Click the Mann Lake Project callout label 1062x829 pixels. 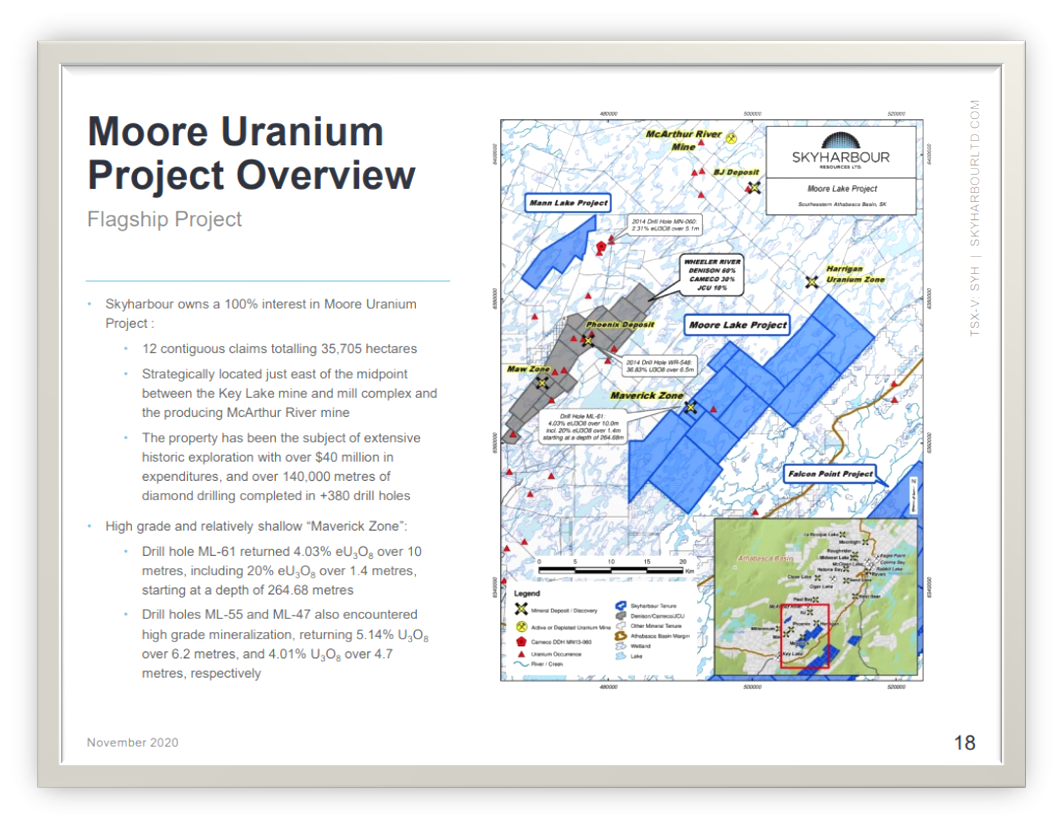click(568, 203)
